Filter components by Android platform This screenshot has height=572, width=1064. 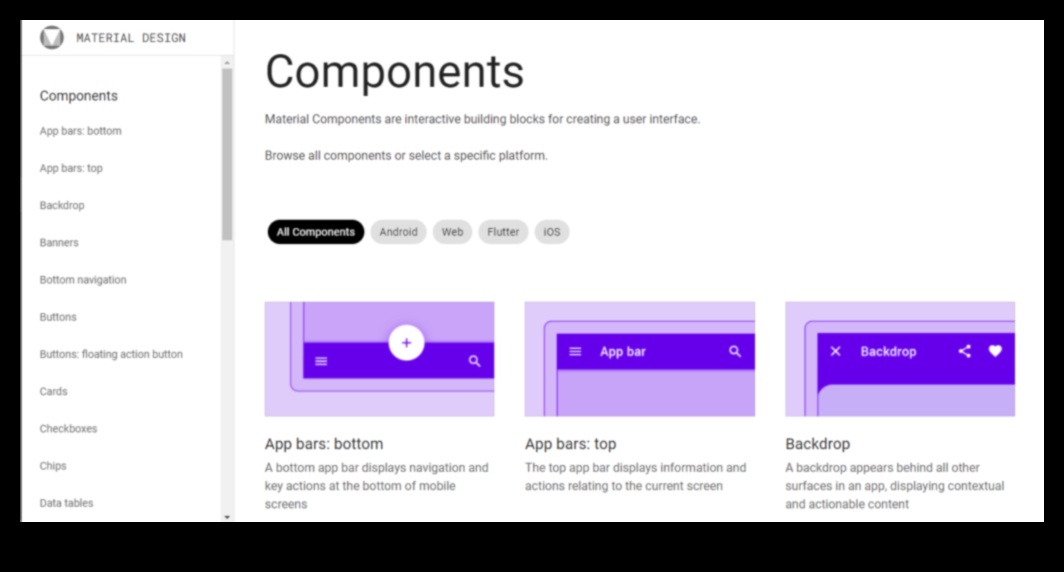coord(399,232)
